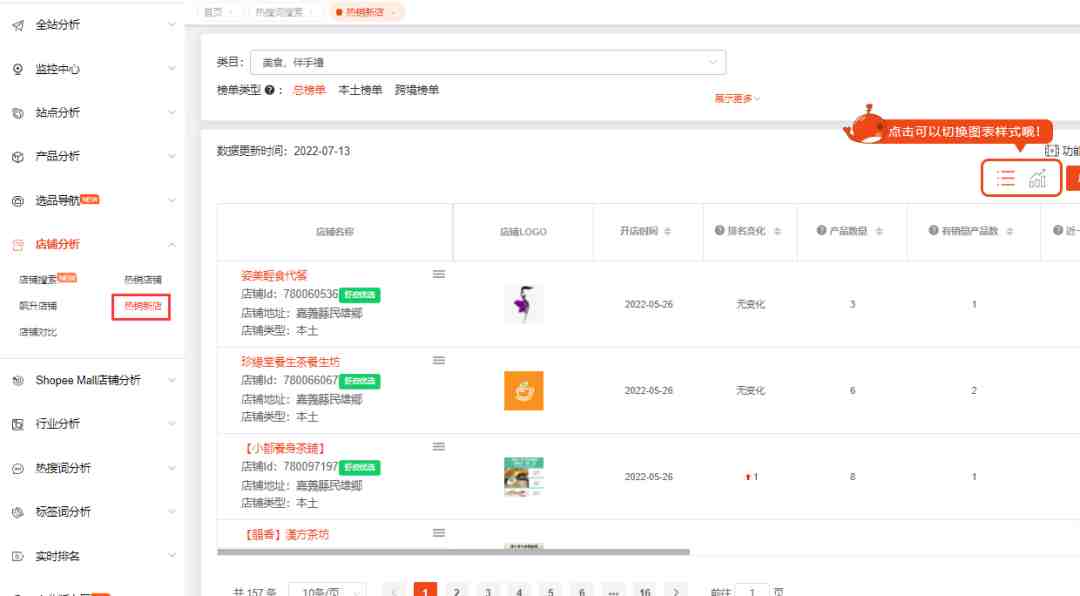The height and width of the screenshot is (596, 1080).
Task: Collapse the 店铺分析 sidebar section
Action: [x=172, y=245]
